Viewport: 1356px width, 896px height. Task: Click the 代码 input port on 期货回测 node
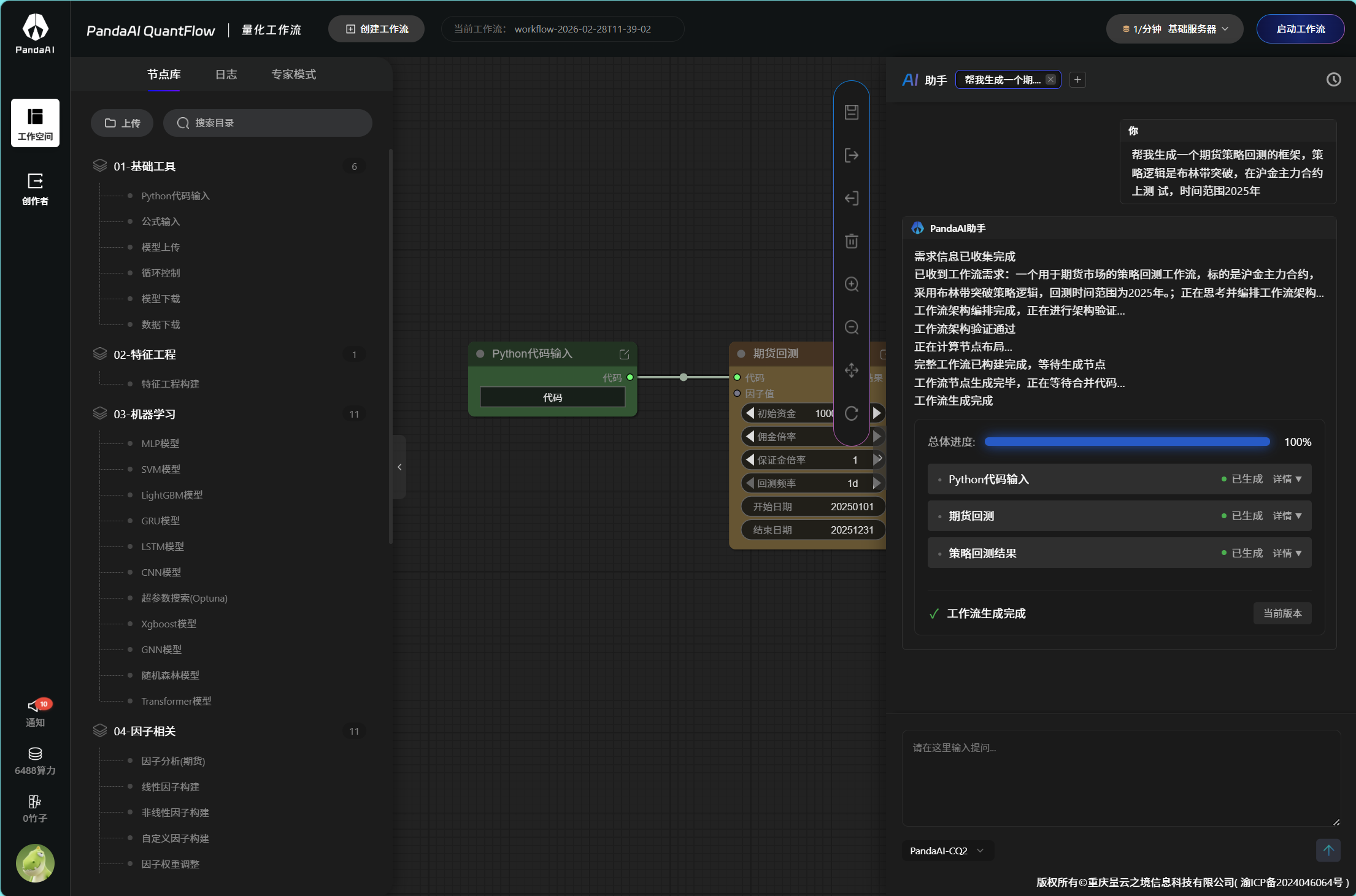(x=737, y=377)
